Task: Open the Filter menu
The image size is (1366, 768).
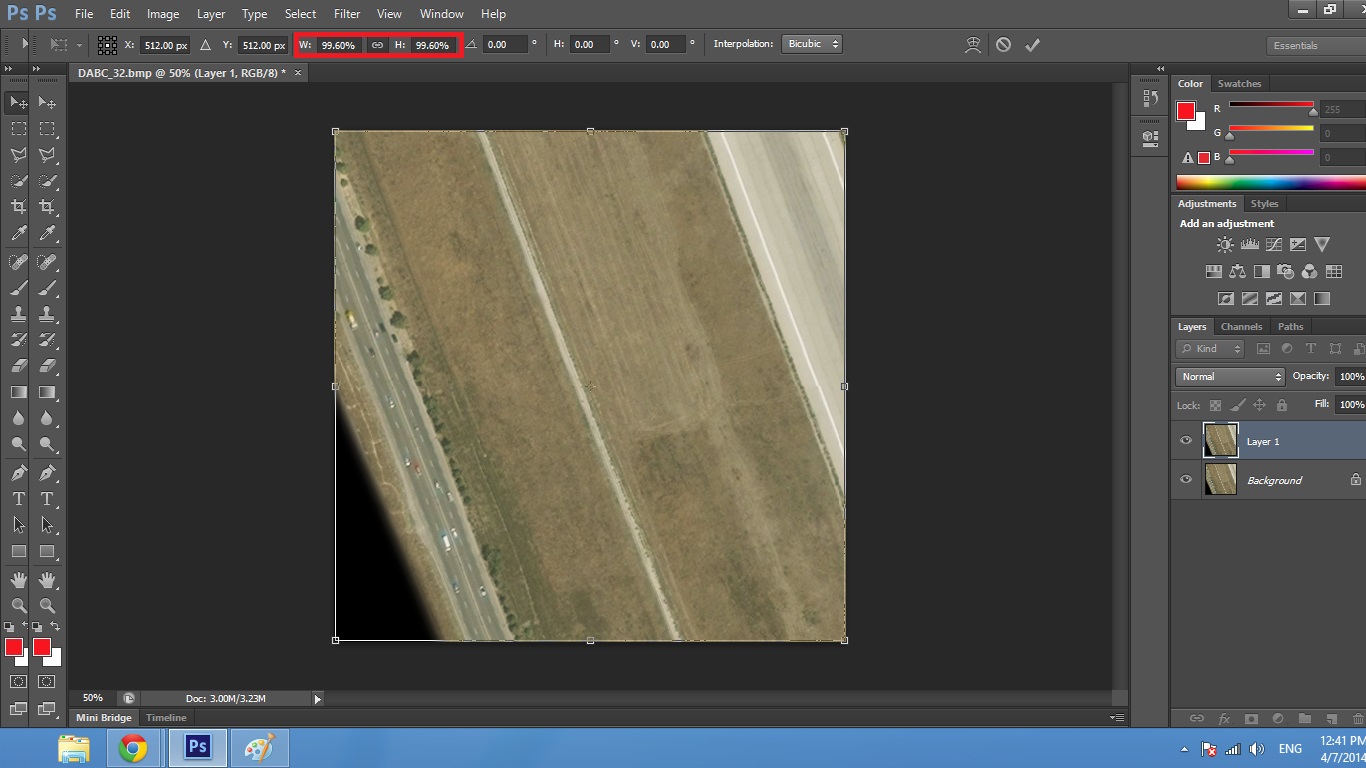Action: click(x=347, y=14)
